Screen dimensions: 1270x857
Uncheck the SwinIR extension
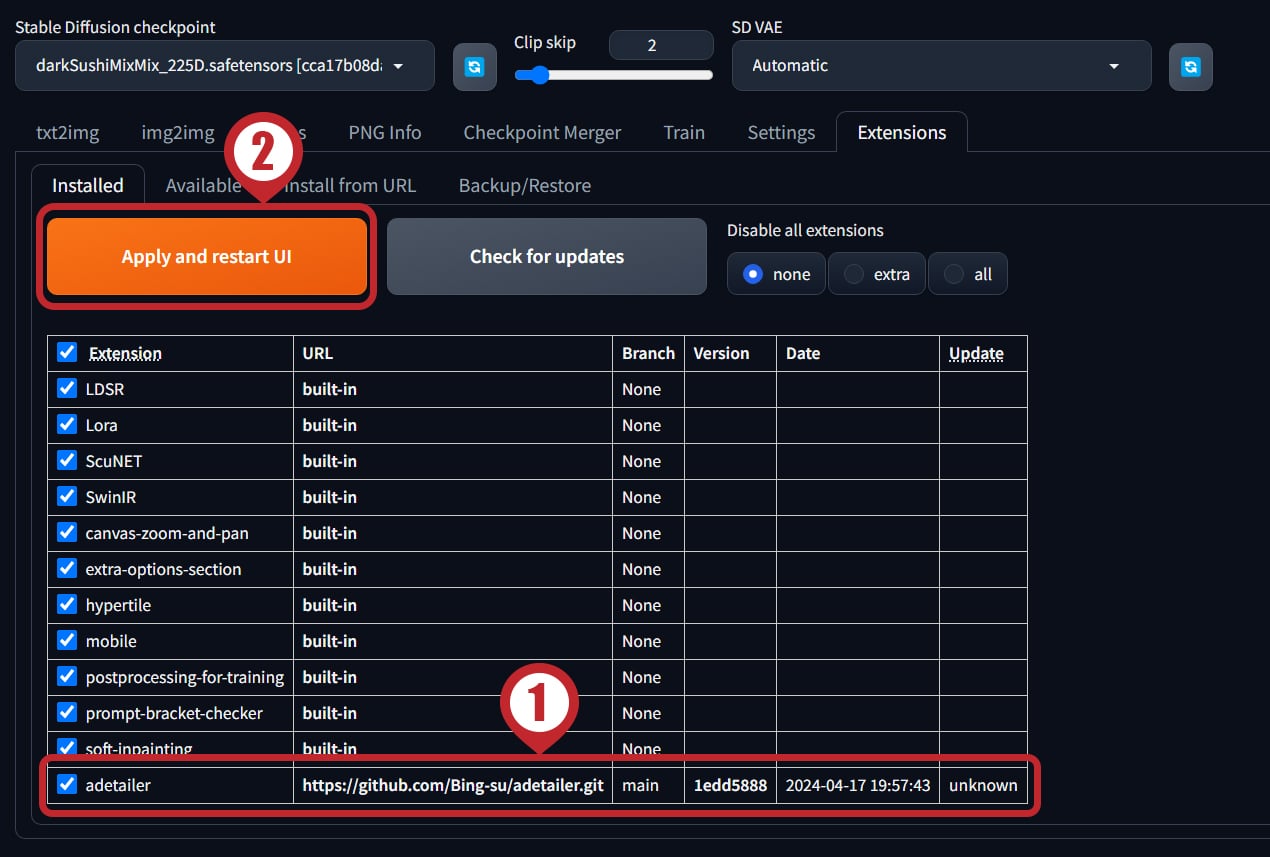(67, 496)
